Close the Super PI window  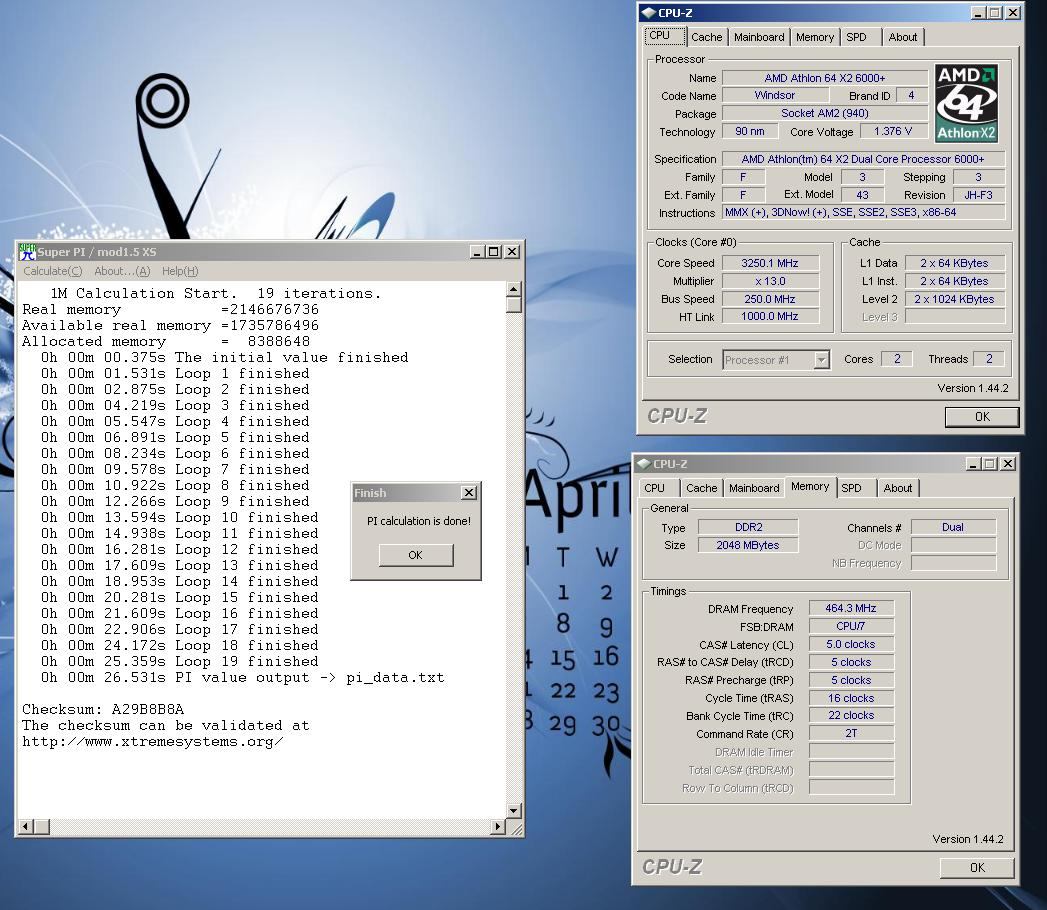point(512,252)
